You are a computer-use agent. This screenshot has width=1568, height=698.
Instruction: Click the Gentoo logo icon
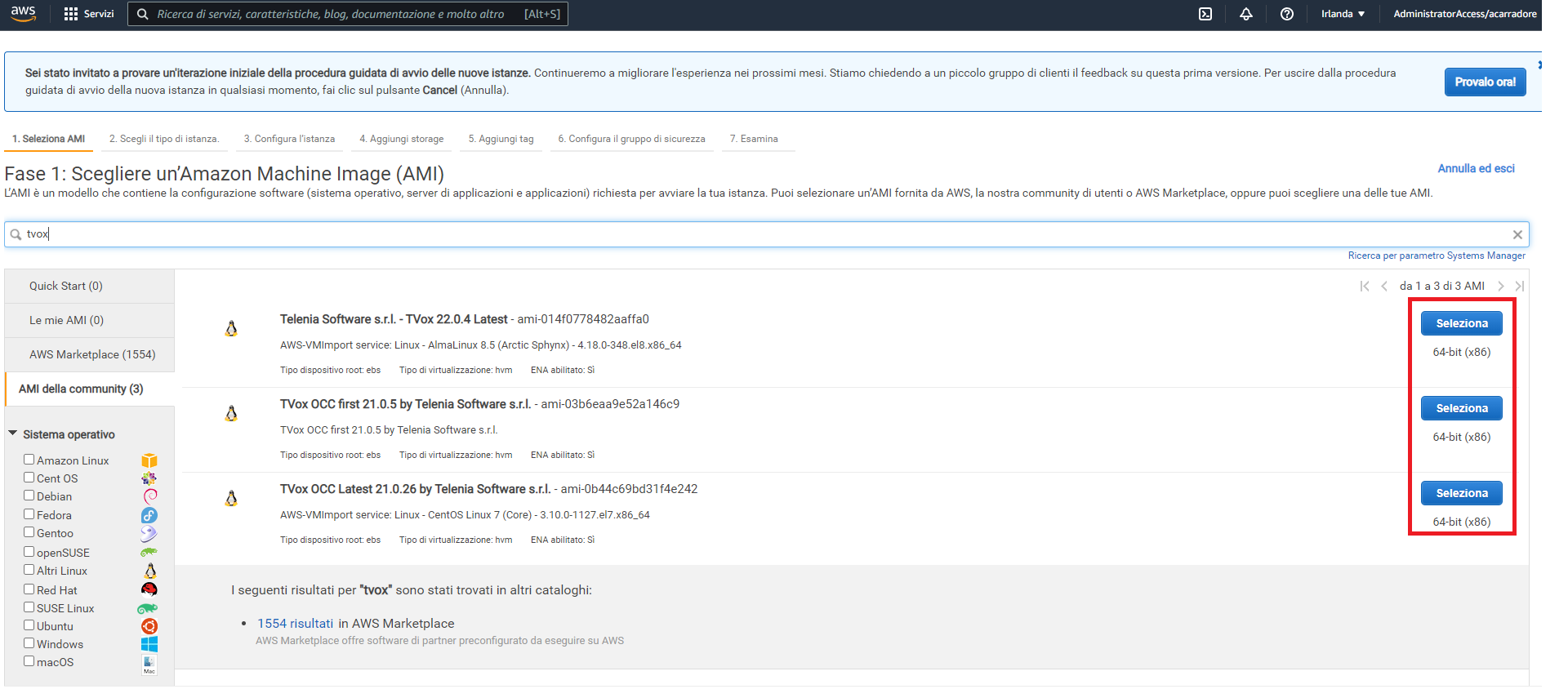coord(149,534)
